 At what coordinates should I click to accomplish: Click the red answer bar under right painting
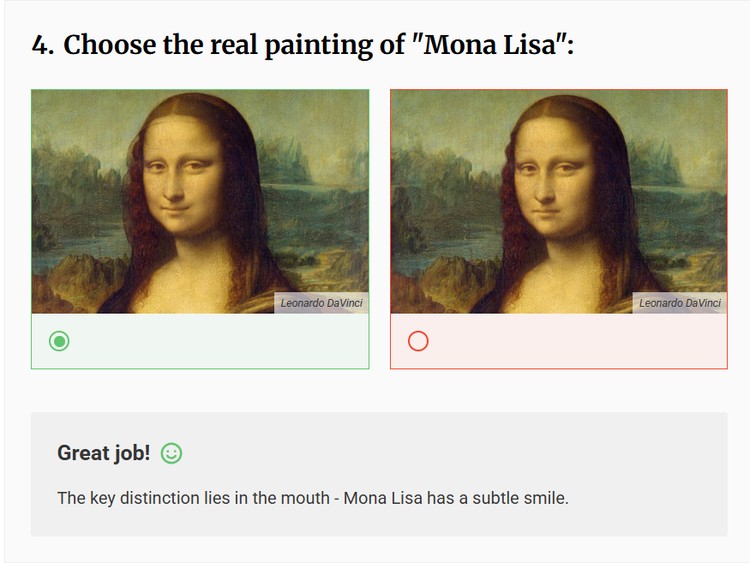click(x=580, y=341)
